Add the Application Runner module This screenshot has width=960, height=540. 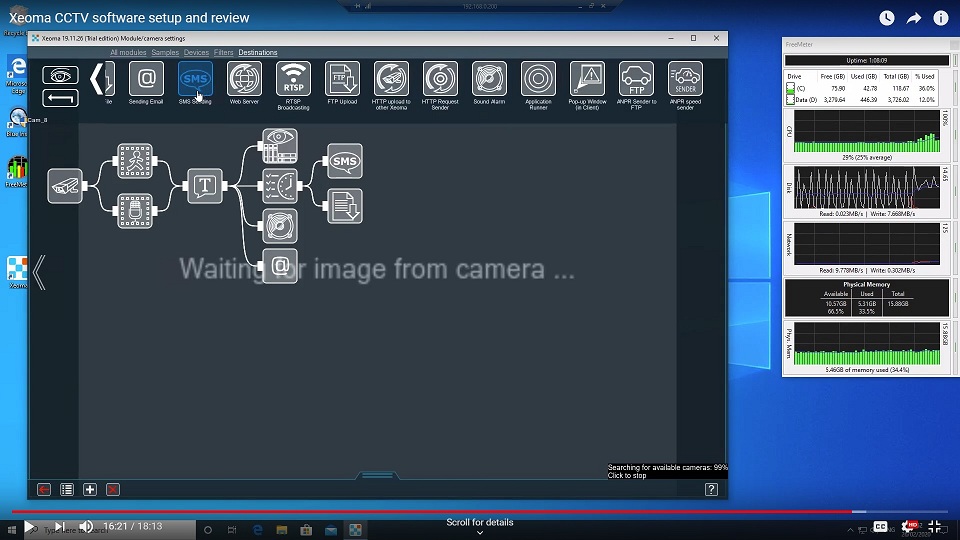coord(538,78)
